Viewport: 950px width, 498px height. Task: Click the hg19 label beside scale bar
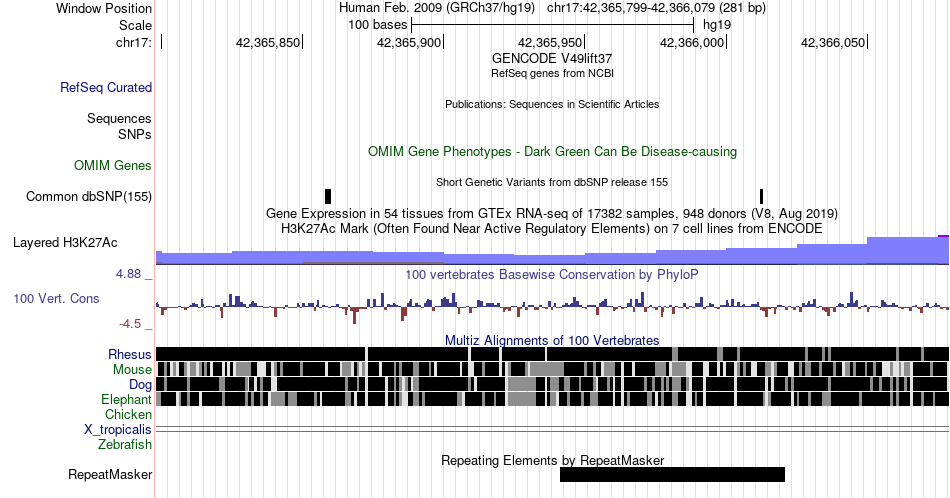pyautogui.click(x=717, y=25)
